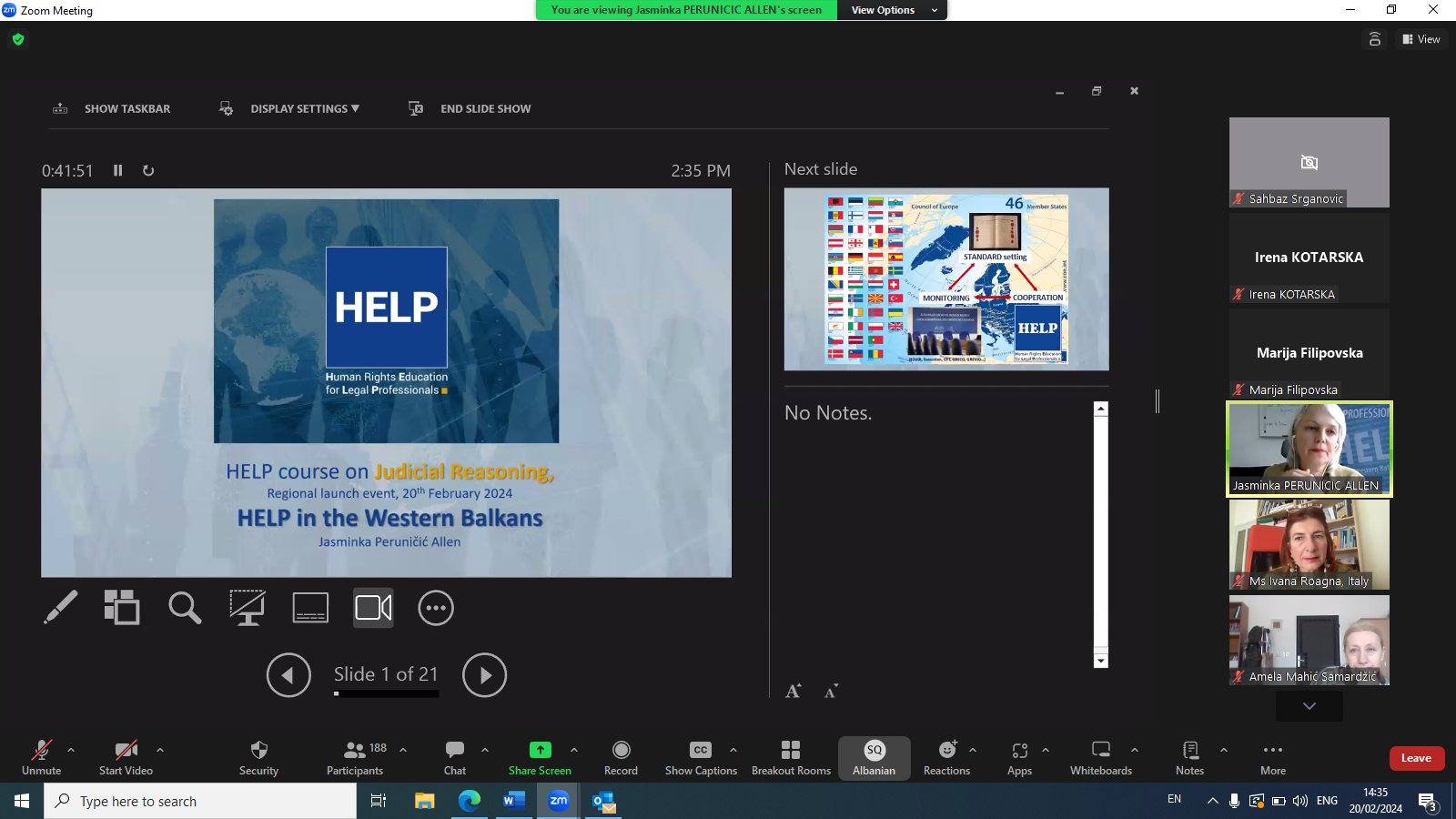Open Breakout Rooms

(x=791, y=757)
